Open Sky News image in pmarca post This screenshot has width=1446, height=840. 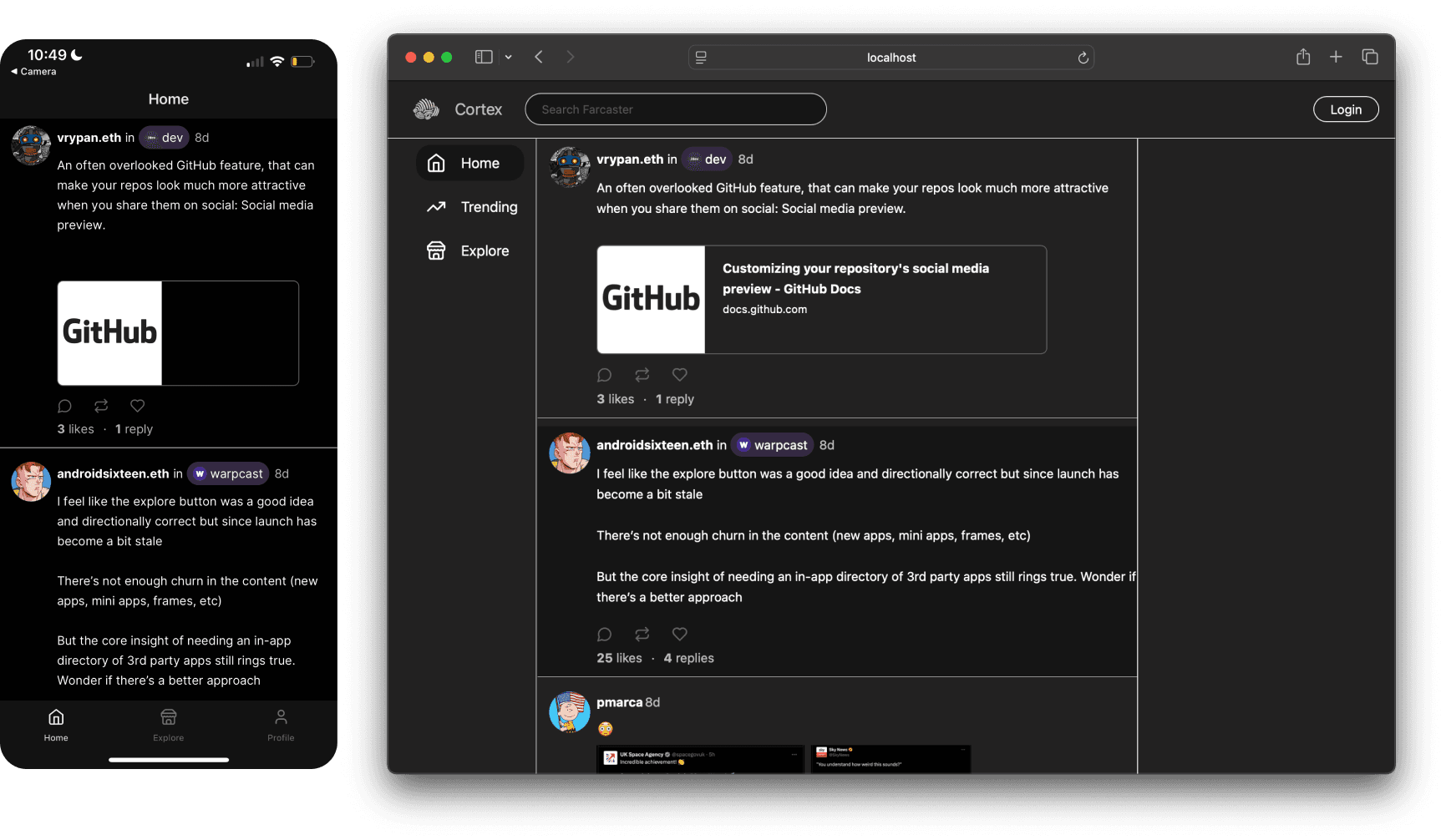click(890, 759)
